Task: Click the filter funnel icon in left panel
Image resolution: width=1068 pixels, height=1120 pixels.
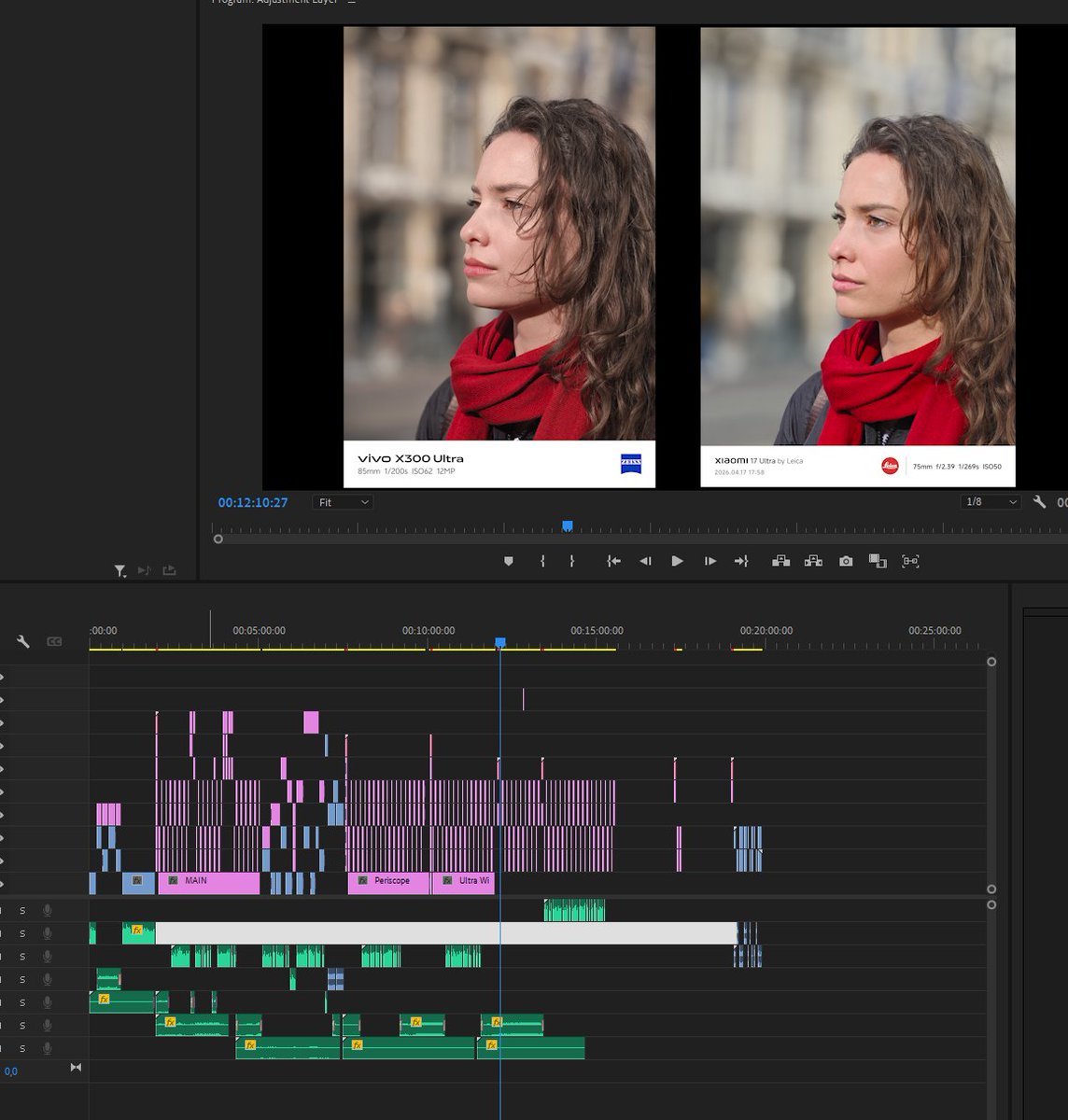Action: pos(120,570)
